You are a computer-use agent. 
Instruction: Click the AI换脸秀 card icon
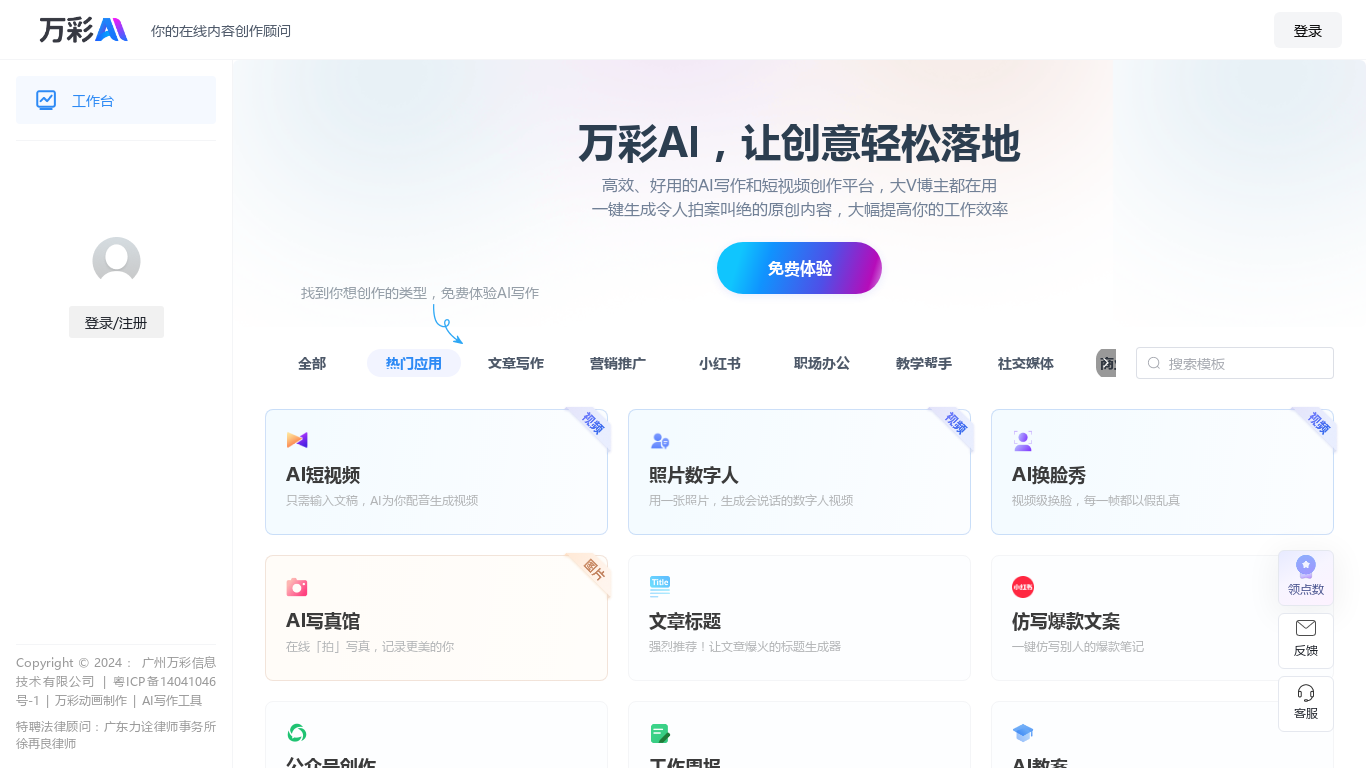[x=1023, y=441]
